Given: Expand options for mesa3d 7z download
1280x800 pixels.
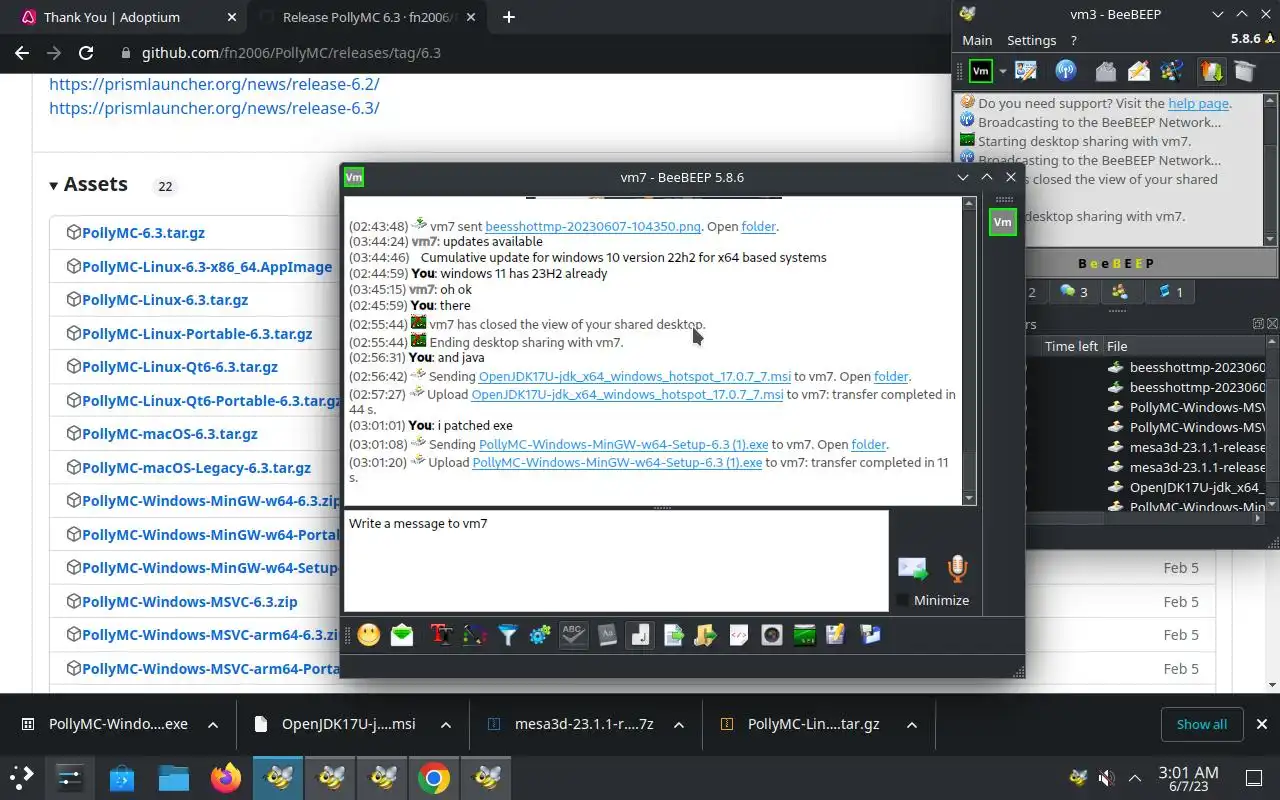Looking at the screenshot, I should [x=679, y=724].
